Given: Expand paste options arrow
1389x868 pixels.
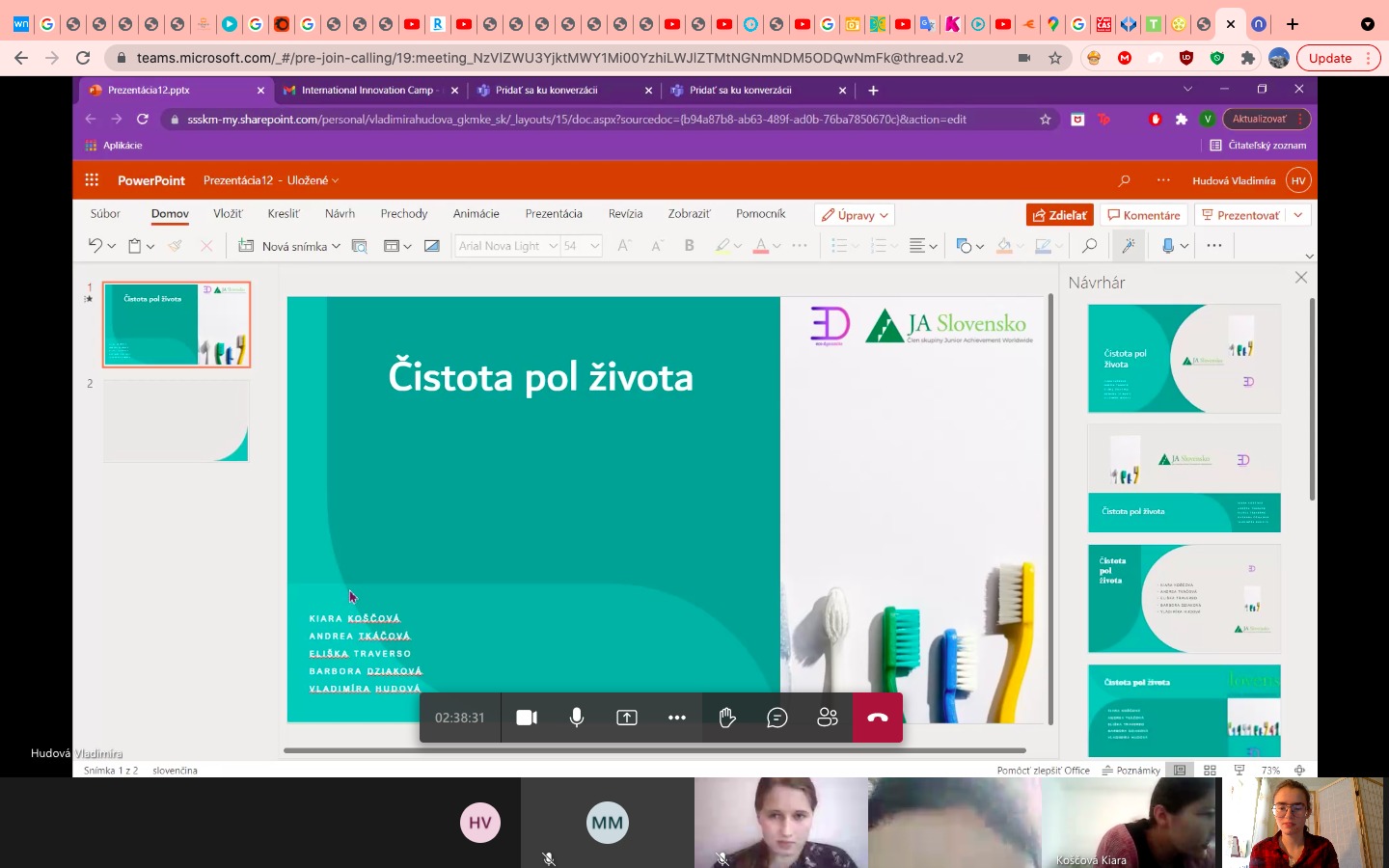Looking at the screenshot, I should (x=150, y=247).
